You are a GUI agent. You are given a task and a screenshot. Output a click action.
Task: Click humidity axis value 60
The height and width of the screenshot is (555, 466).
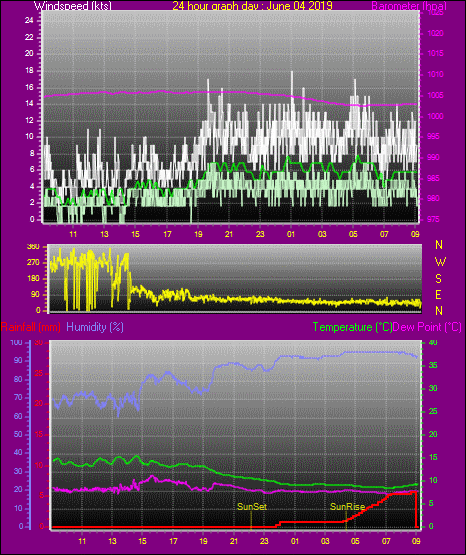(18, 416)
